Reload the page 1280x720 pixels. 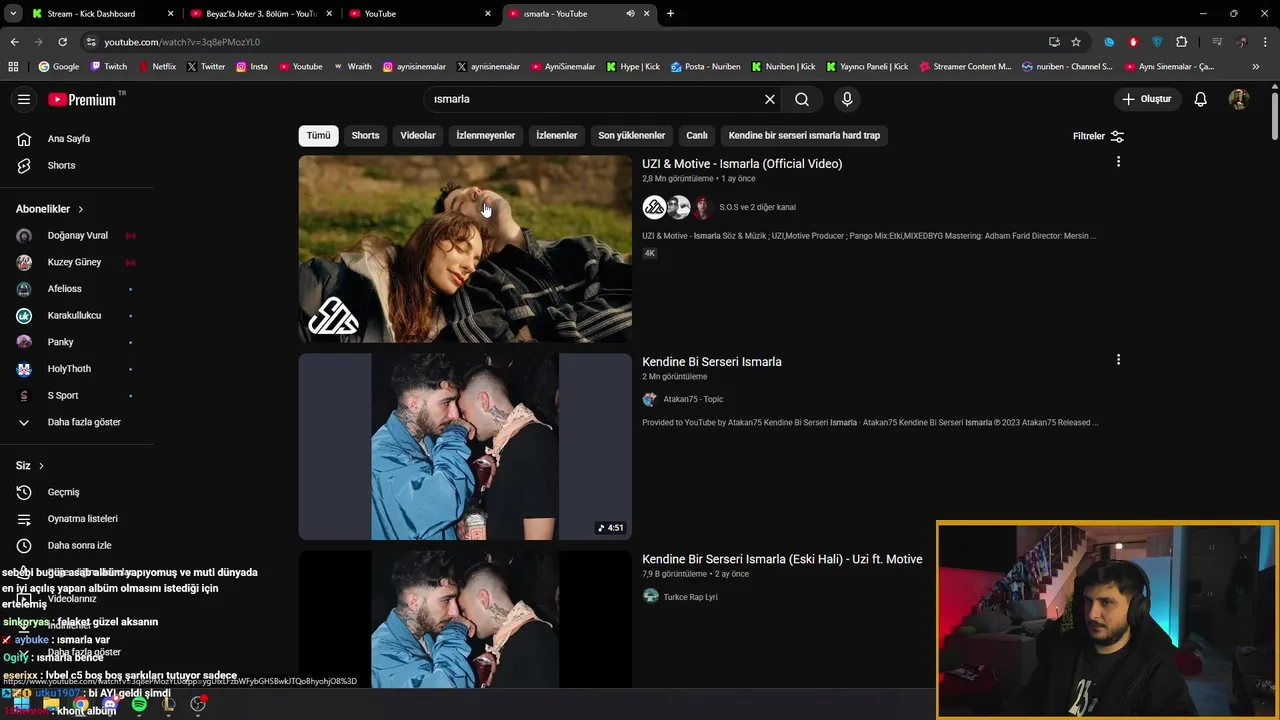(62, 42)
